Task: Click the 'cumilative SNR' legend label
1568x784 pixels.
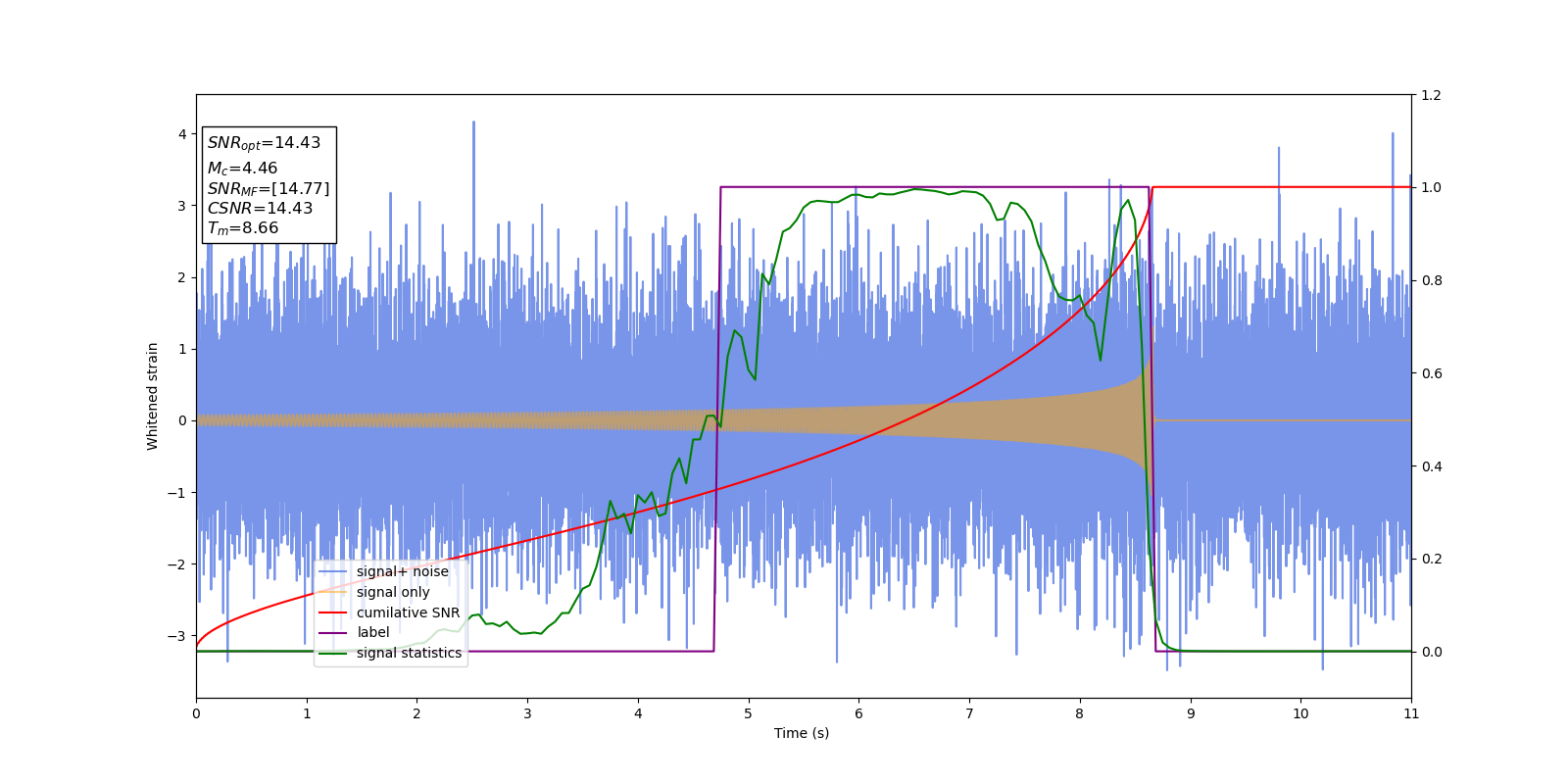Action: [x=390, y=612]
